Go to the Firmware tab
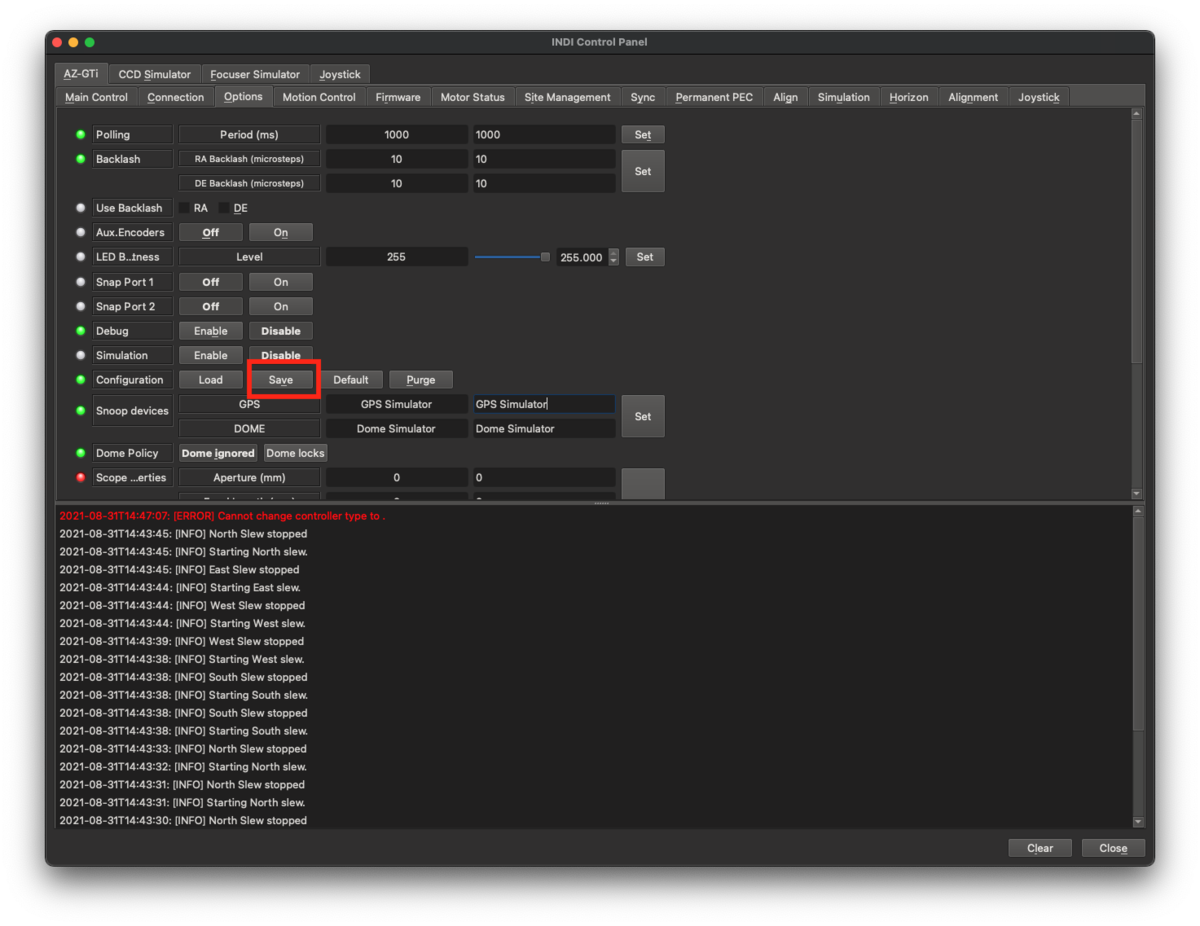 click(398, 97)
